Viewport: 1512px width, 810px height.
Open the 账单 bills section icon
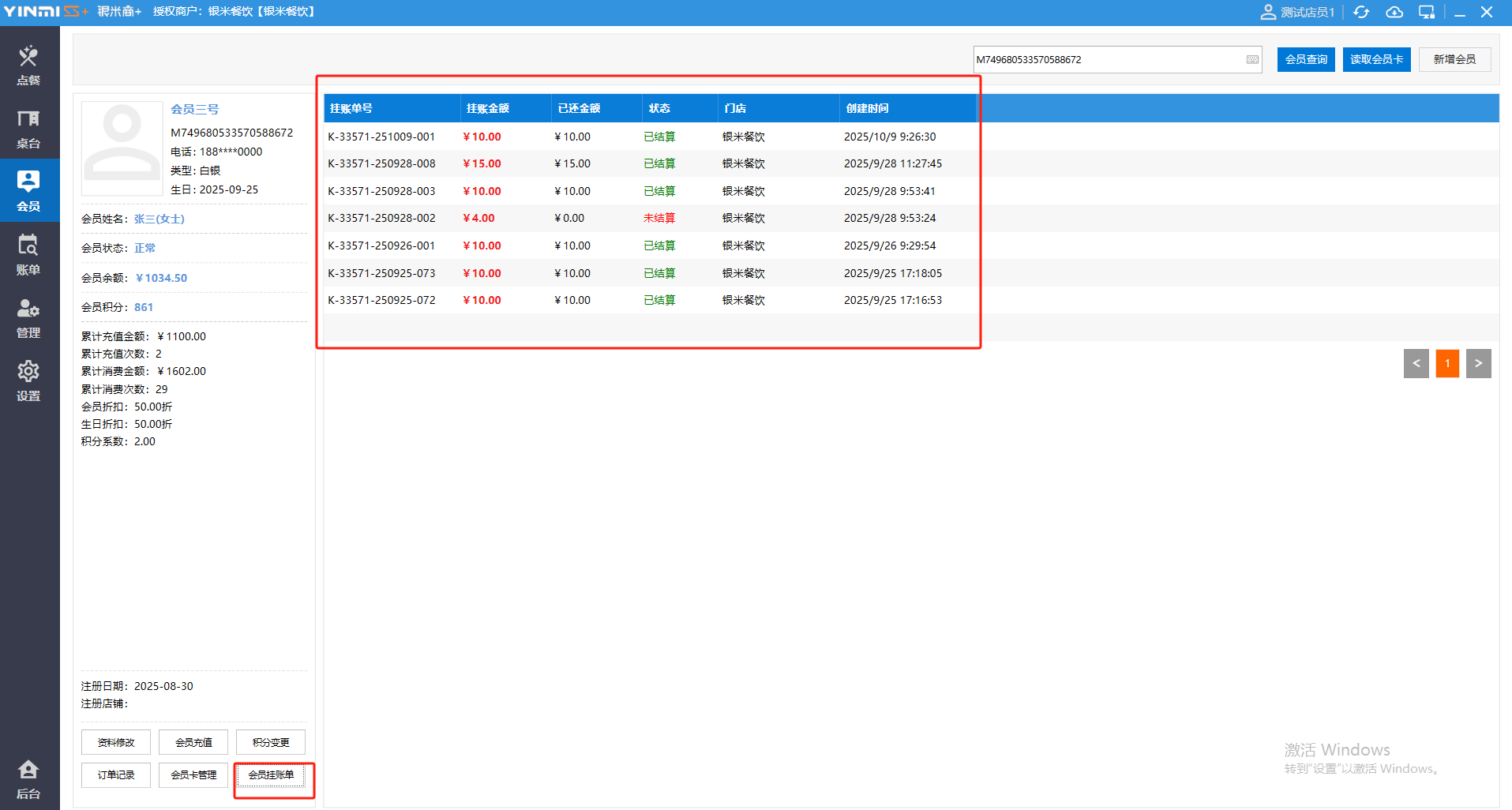28,255
